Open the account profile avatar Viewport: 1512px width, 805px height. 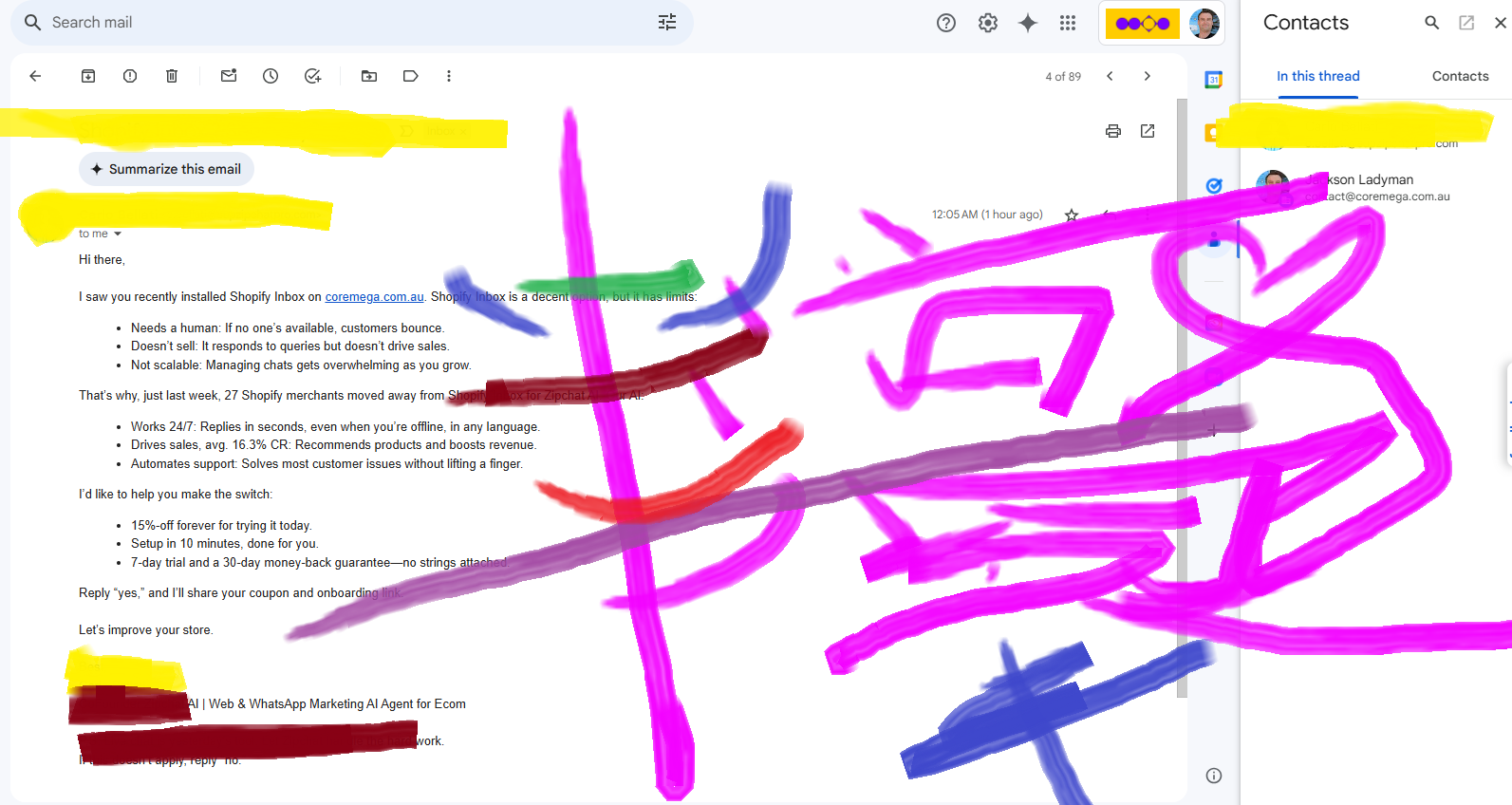point(1204,23)
